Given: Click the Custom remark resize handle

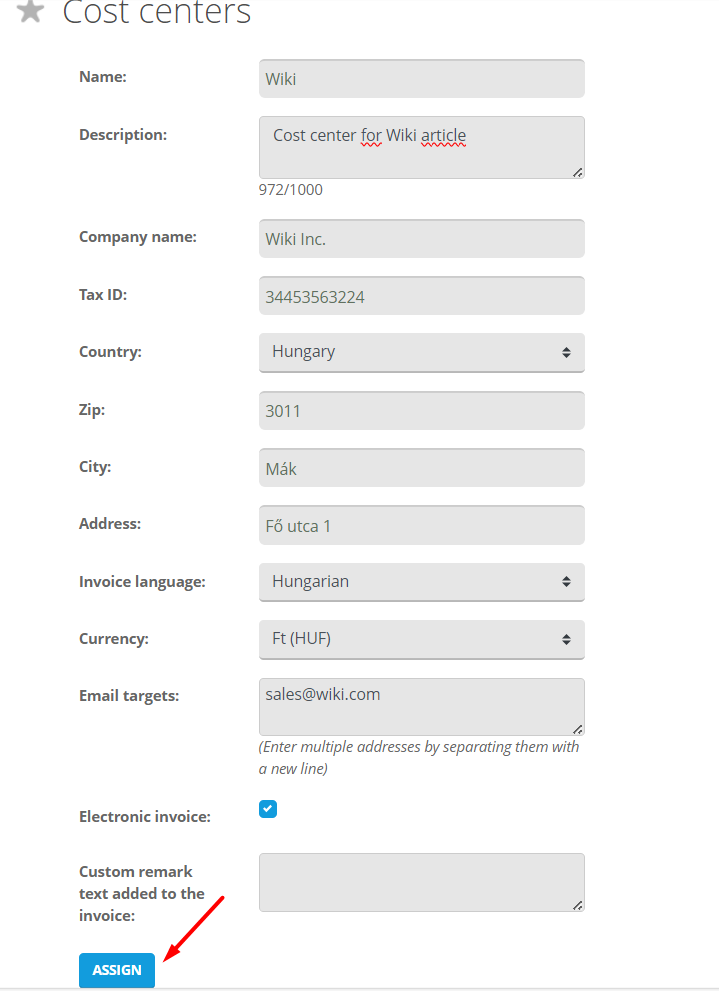Looking at the screenshot, I should (578, 905).
